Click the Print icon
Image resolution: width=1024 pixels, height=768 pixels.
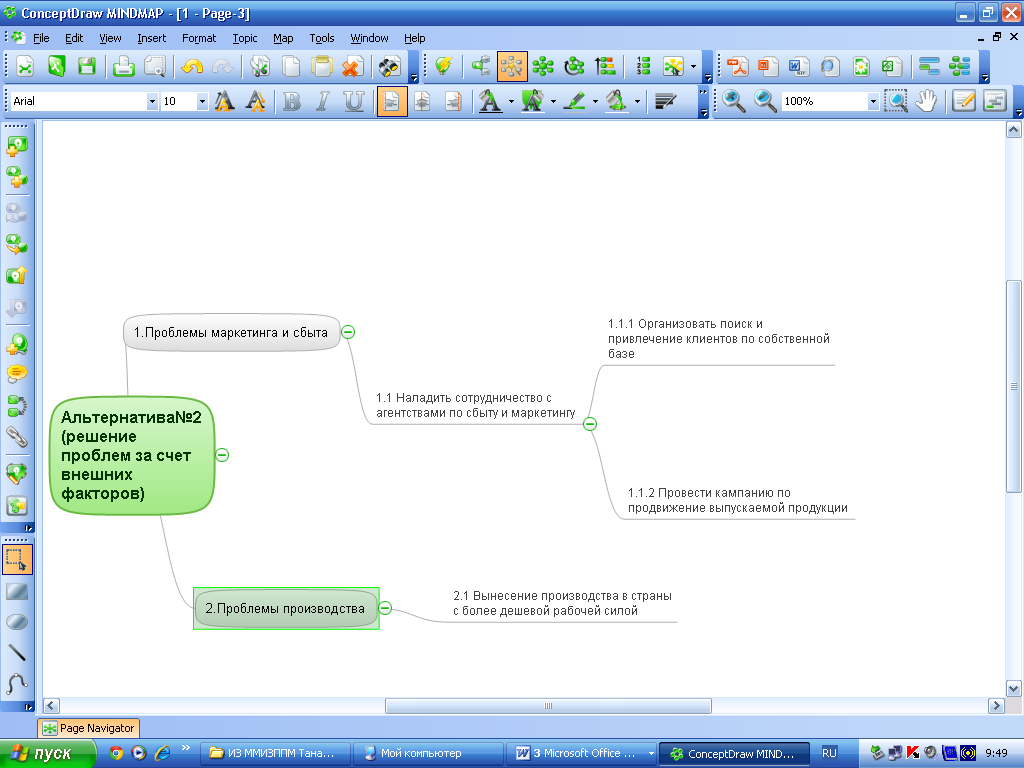click(123, 67)
